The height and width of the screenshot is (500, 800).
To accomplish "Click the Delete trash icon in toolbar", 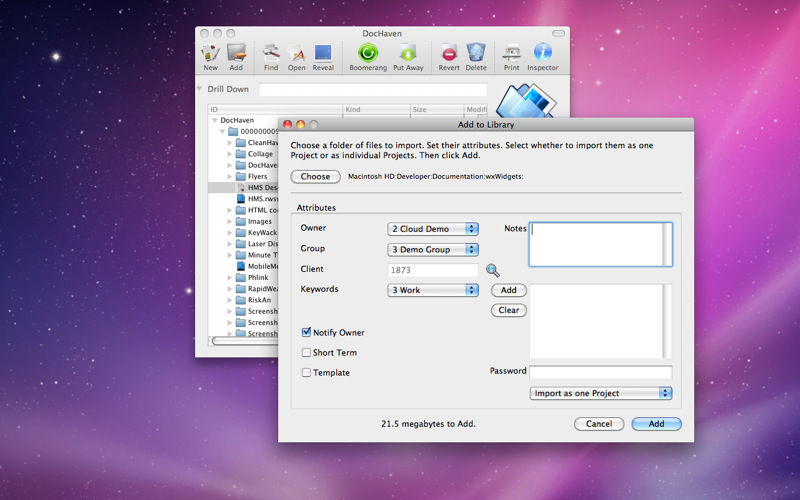I will coord(476,53).
